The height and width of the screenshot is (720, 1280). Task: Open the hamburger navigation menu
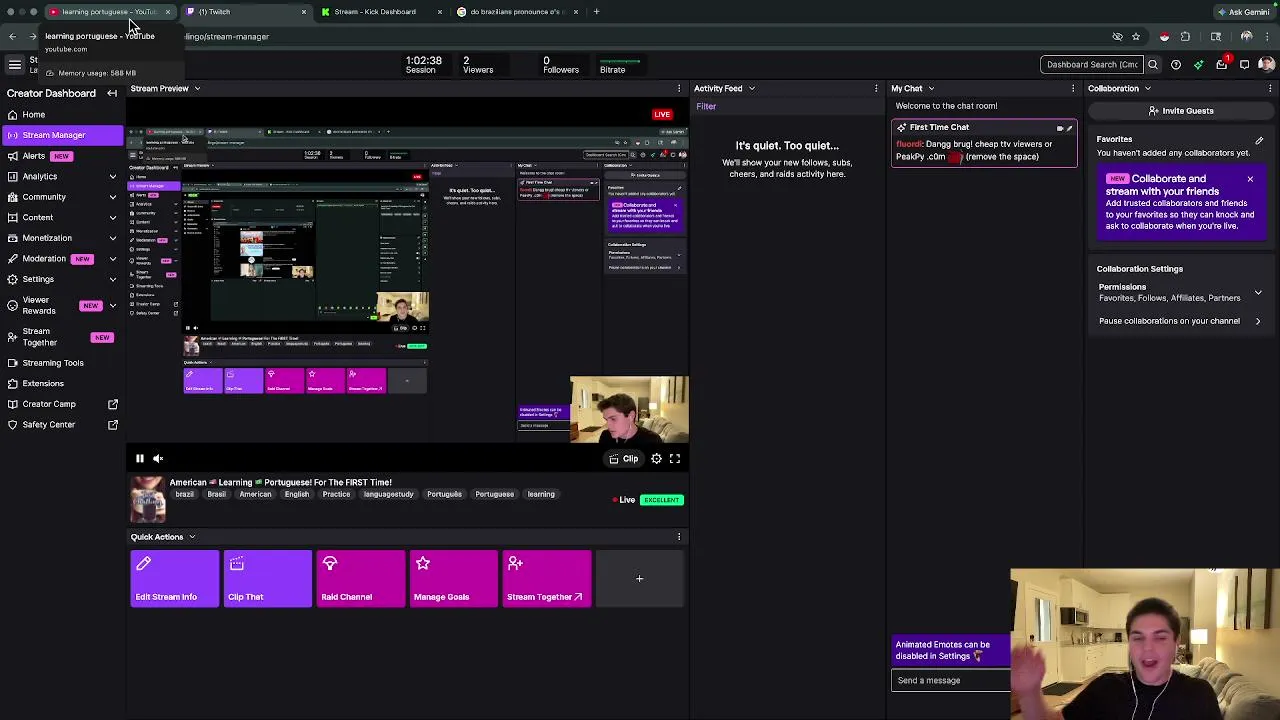point(15,64)
